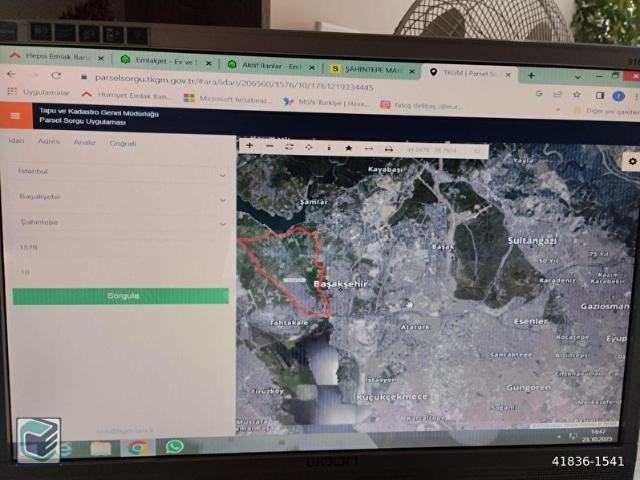Click the Başakşehir map label
Viewport: 640px width, 480px height.
340,284
